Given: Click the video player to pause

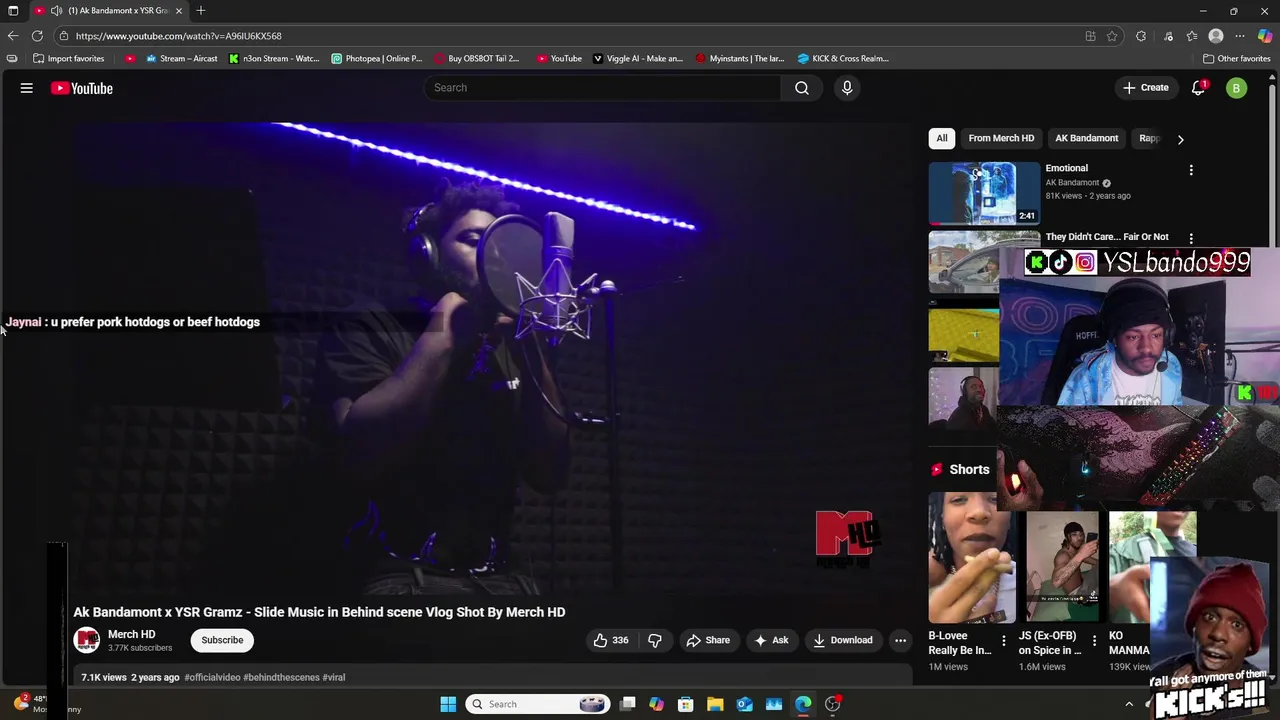Looking at the screenshot, I should coord(490,358).
